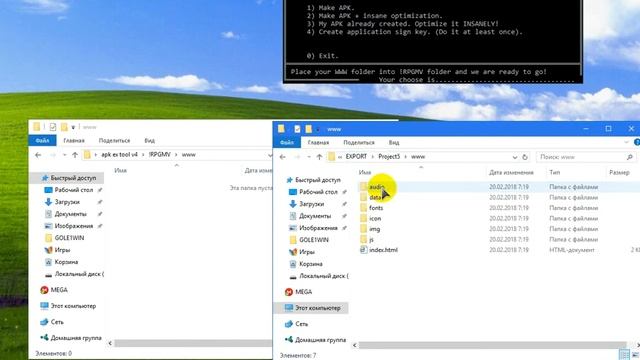Open Сеть in the right sidebar
The width and height of the screenshot is (640, 360).
[296, 324]
